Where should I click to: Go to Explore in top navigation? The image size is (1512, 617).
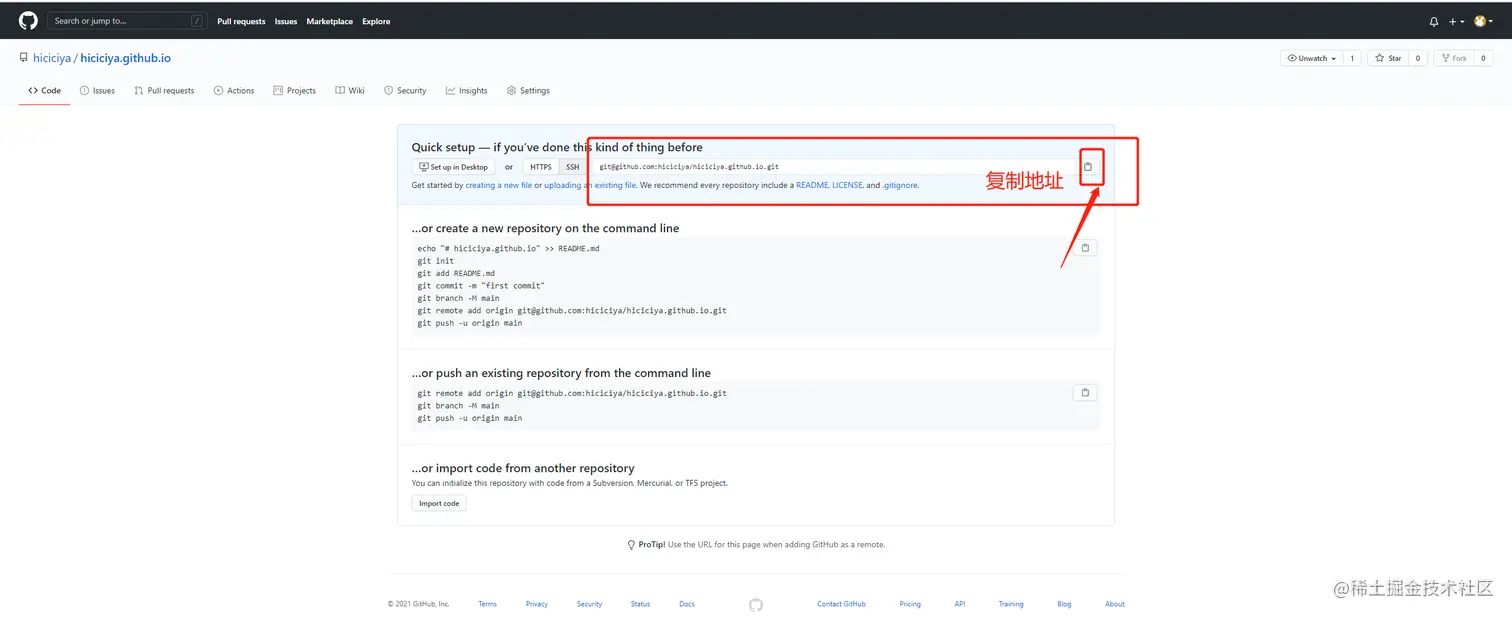pyautogui.click(x=376, y=21)
